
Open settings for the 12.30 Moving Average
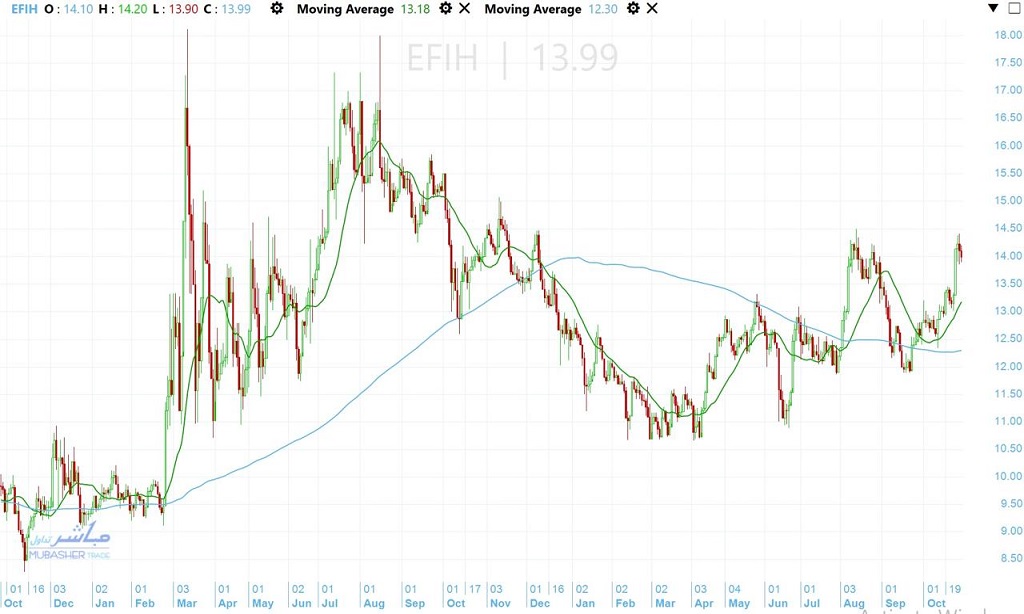[x=634, y=9]
